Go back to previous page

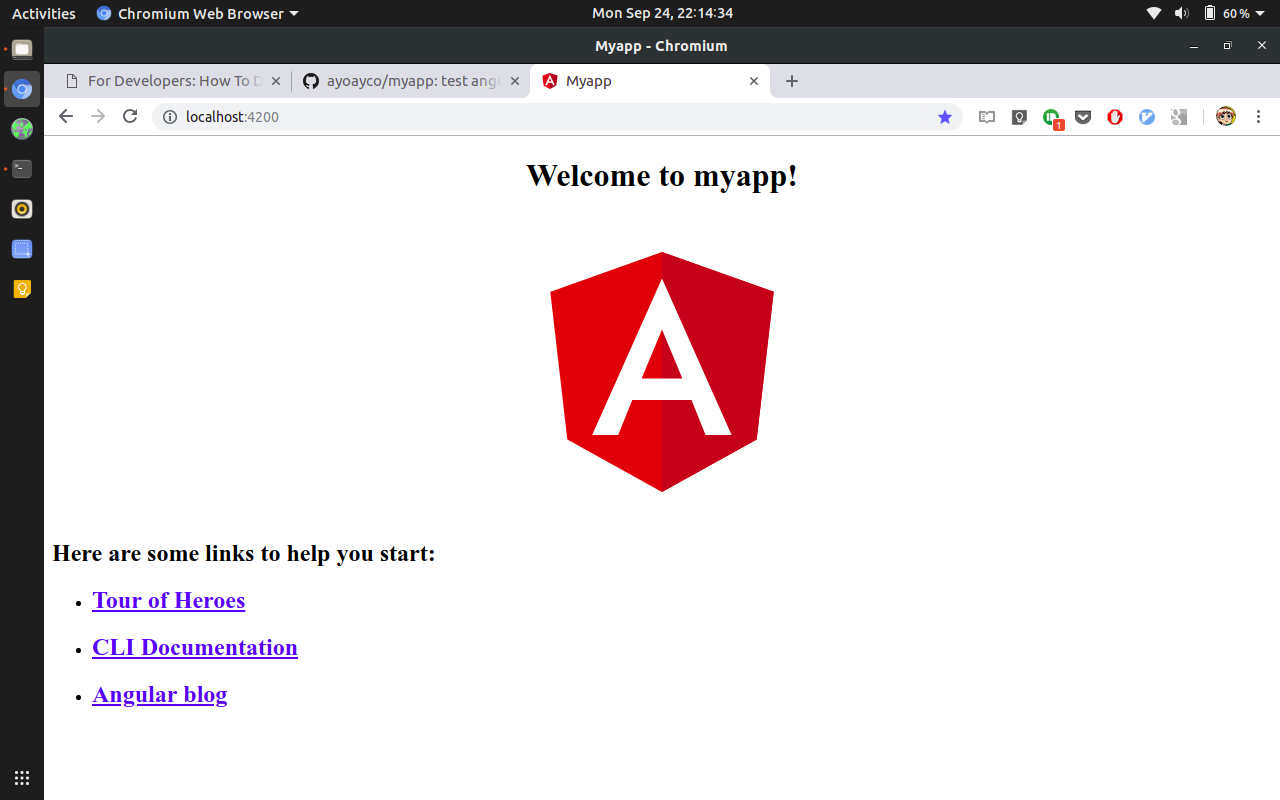(x=66, y=117)
